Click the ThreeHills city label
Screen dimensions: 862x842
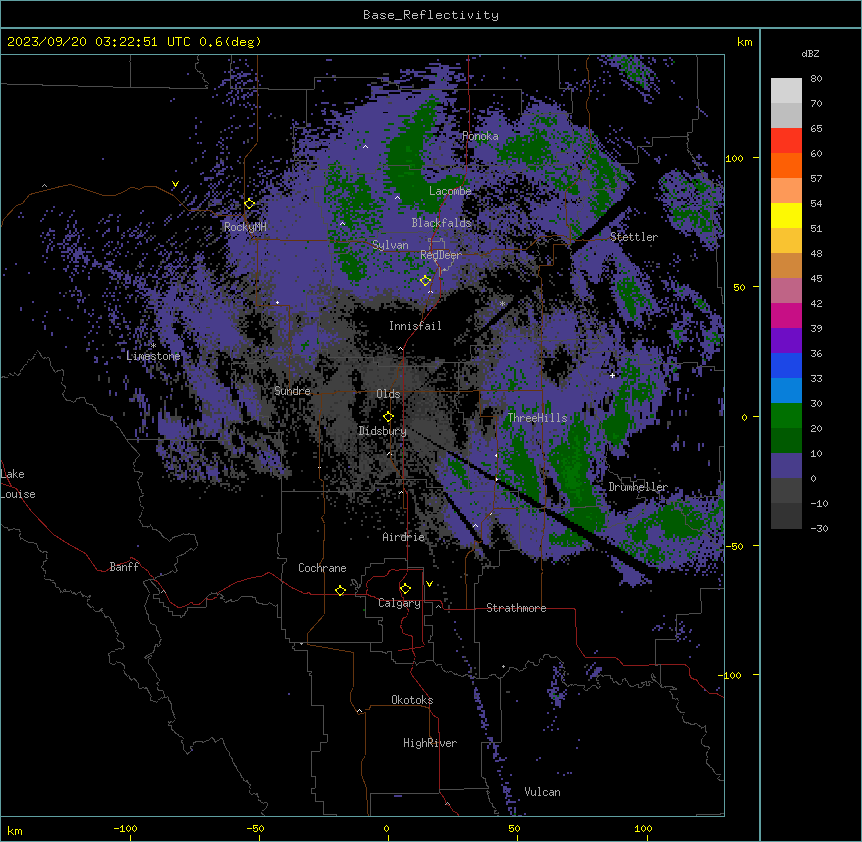tap(538, 418)
